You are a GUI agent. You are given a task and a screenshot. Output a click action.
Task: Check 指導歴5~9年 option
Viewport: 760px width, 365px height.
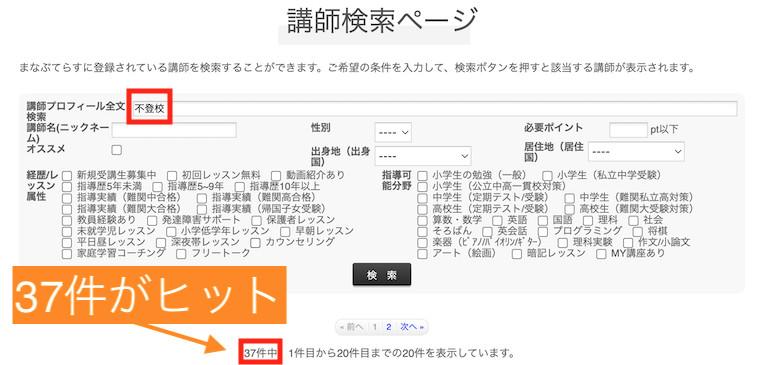click(x=158, y=186)
